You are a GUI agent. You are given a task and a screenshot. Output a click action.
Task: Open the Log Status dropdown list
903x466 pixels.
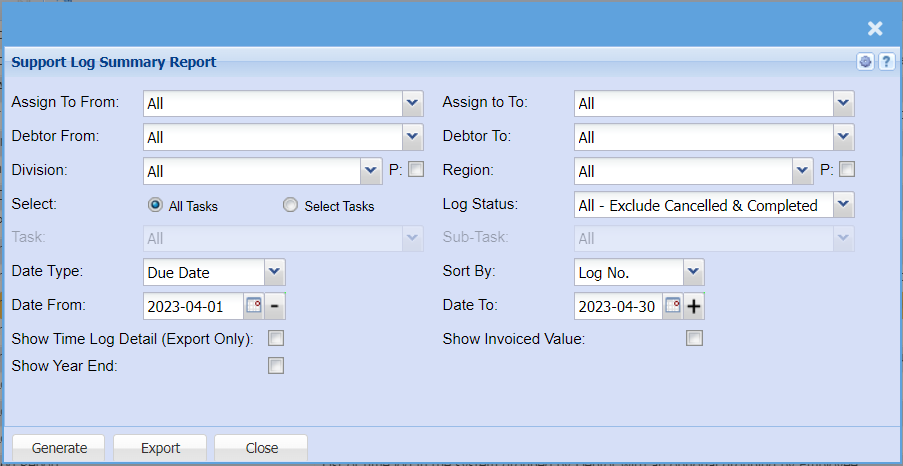[x=843, y=205]
